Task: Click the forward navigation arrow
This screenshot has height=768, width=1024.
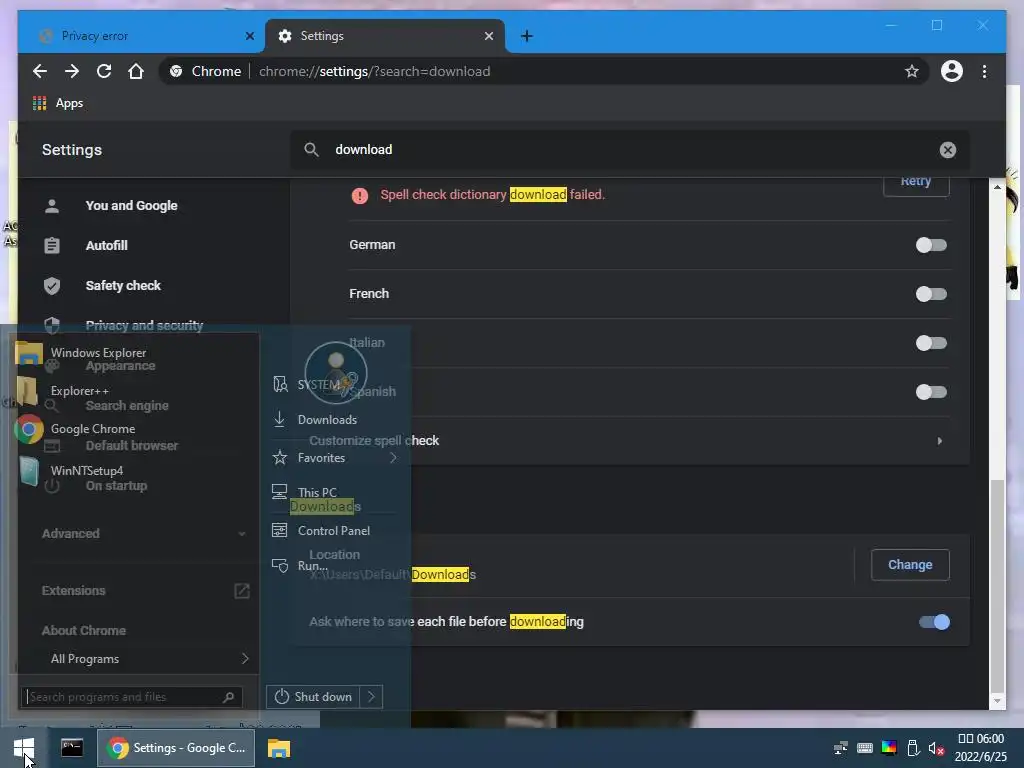Action: tap(72, 71)
